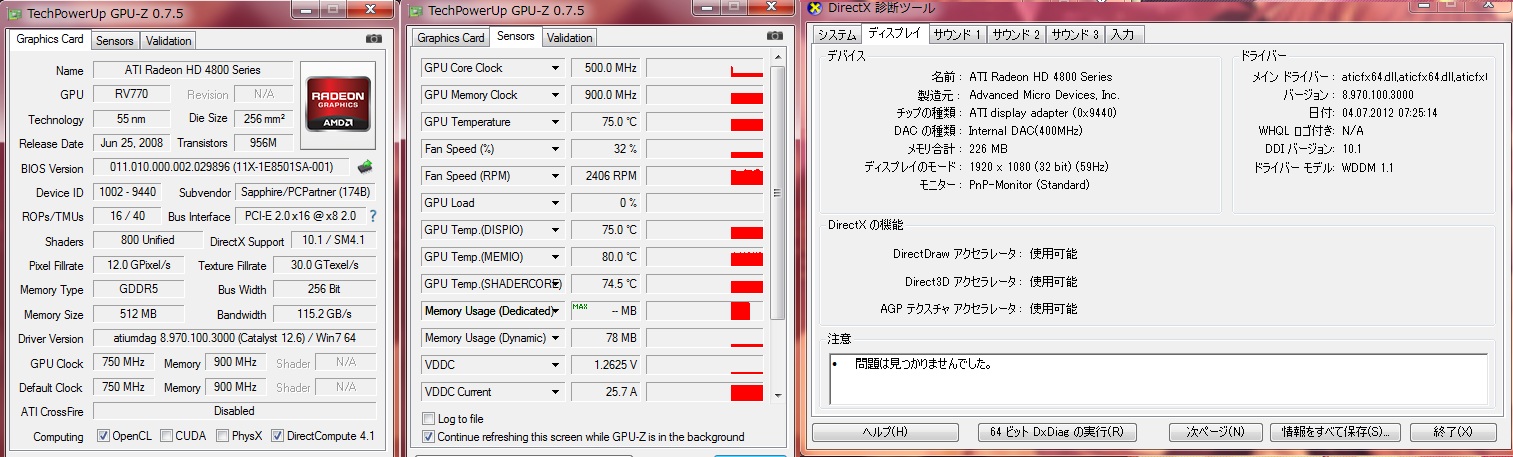
Task: Switch to Sensors tab in left GPU-Z window
Action: coord(114,41)
